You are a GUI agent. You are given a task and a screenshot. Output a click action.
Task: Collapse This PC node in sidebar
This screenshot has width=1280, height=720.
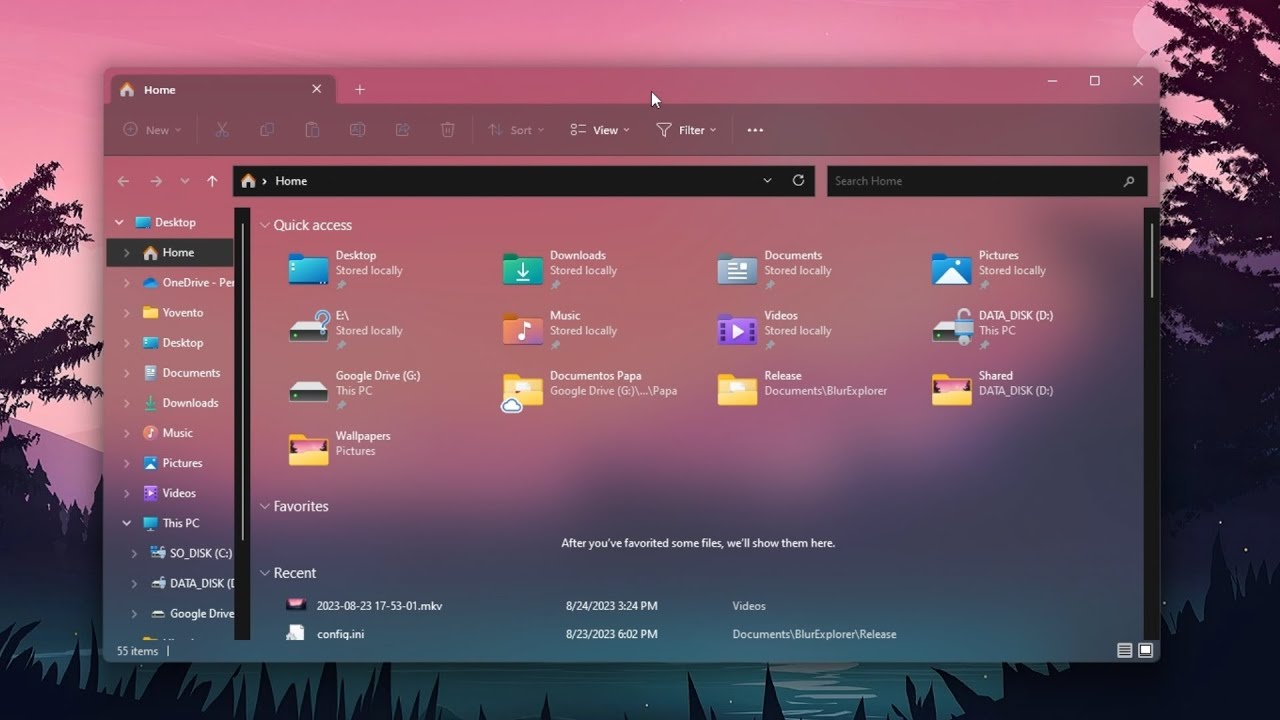tap(126, 523)
